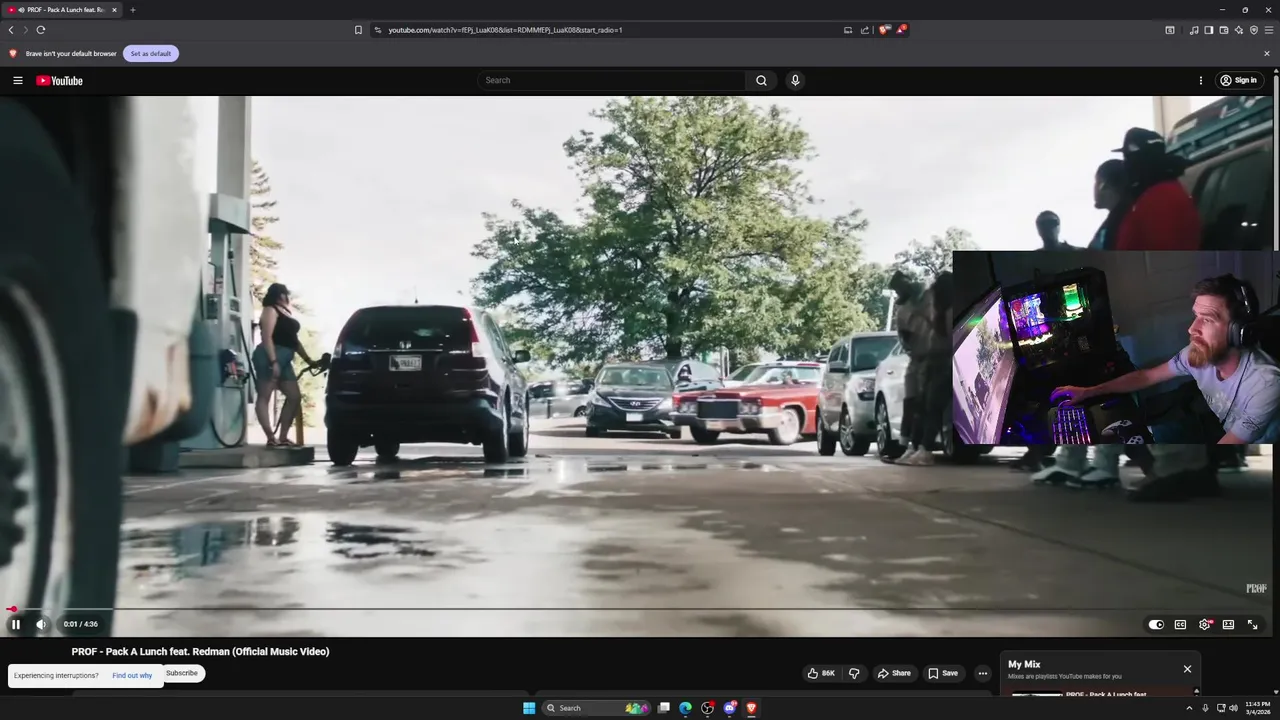Open Brave Rewards icon

tap(901, 30)
